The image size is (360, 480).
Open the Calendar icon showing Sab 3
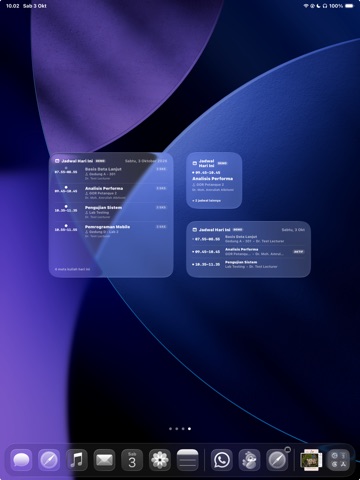[x=132, y=460]
